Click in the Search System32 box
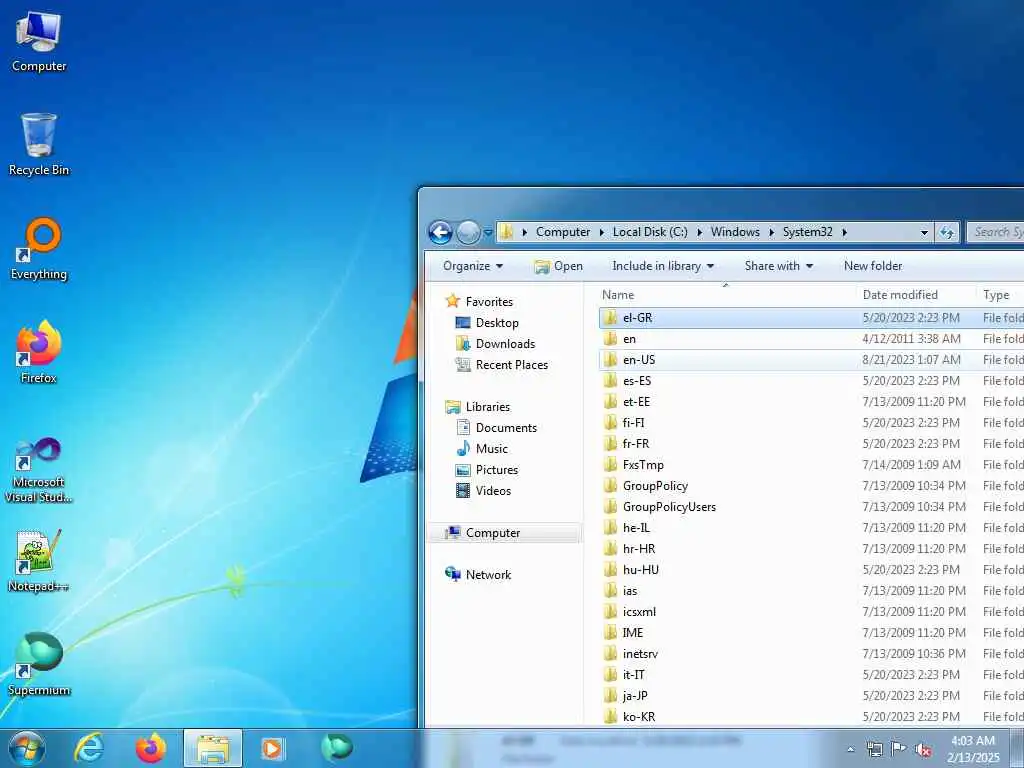The image size is (1024, 768). click(x=995, y=232)
